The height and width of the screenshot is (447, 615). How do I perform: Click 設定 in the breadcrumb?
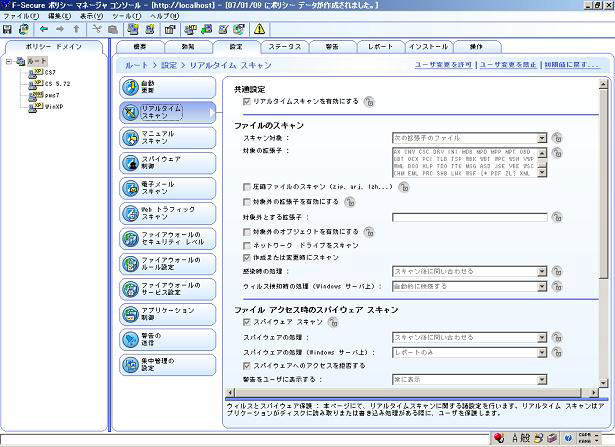coord(169,65)
